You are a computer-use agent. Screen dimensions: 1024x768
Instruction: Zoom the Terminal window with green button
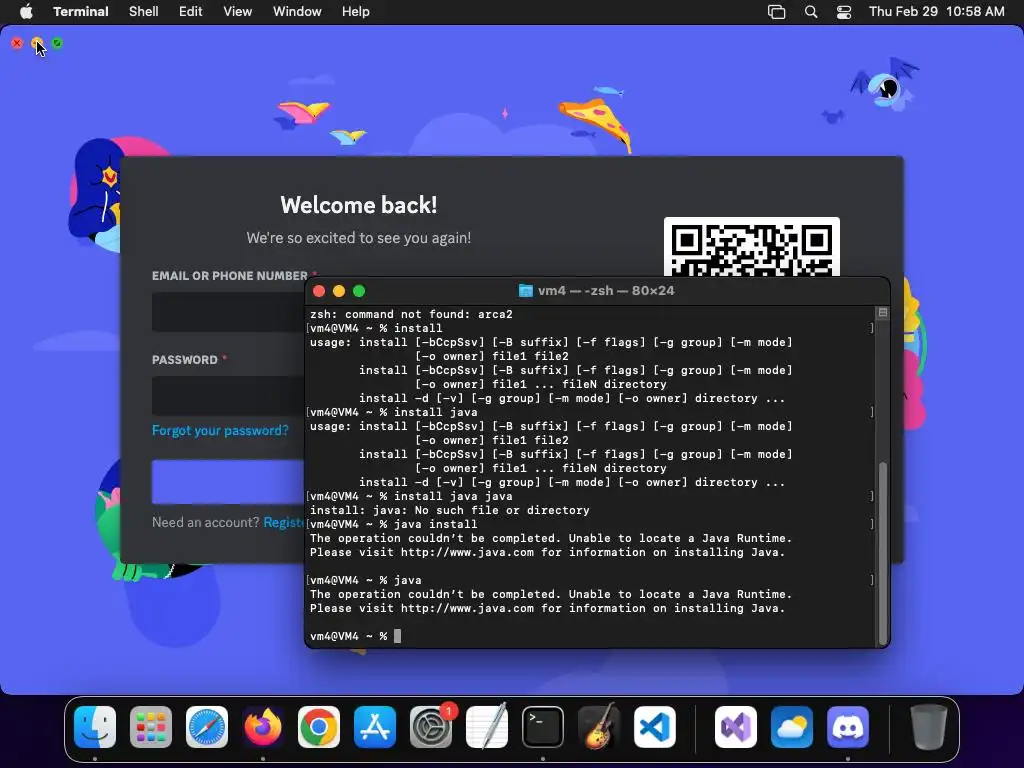point(359,291)
